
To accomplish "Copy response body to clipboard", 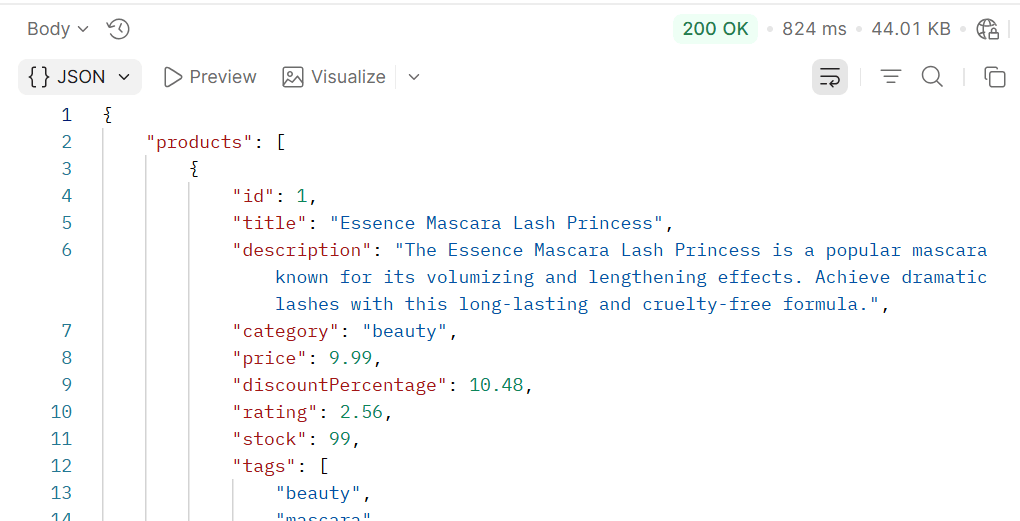I will coord(995,77).
